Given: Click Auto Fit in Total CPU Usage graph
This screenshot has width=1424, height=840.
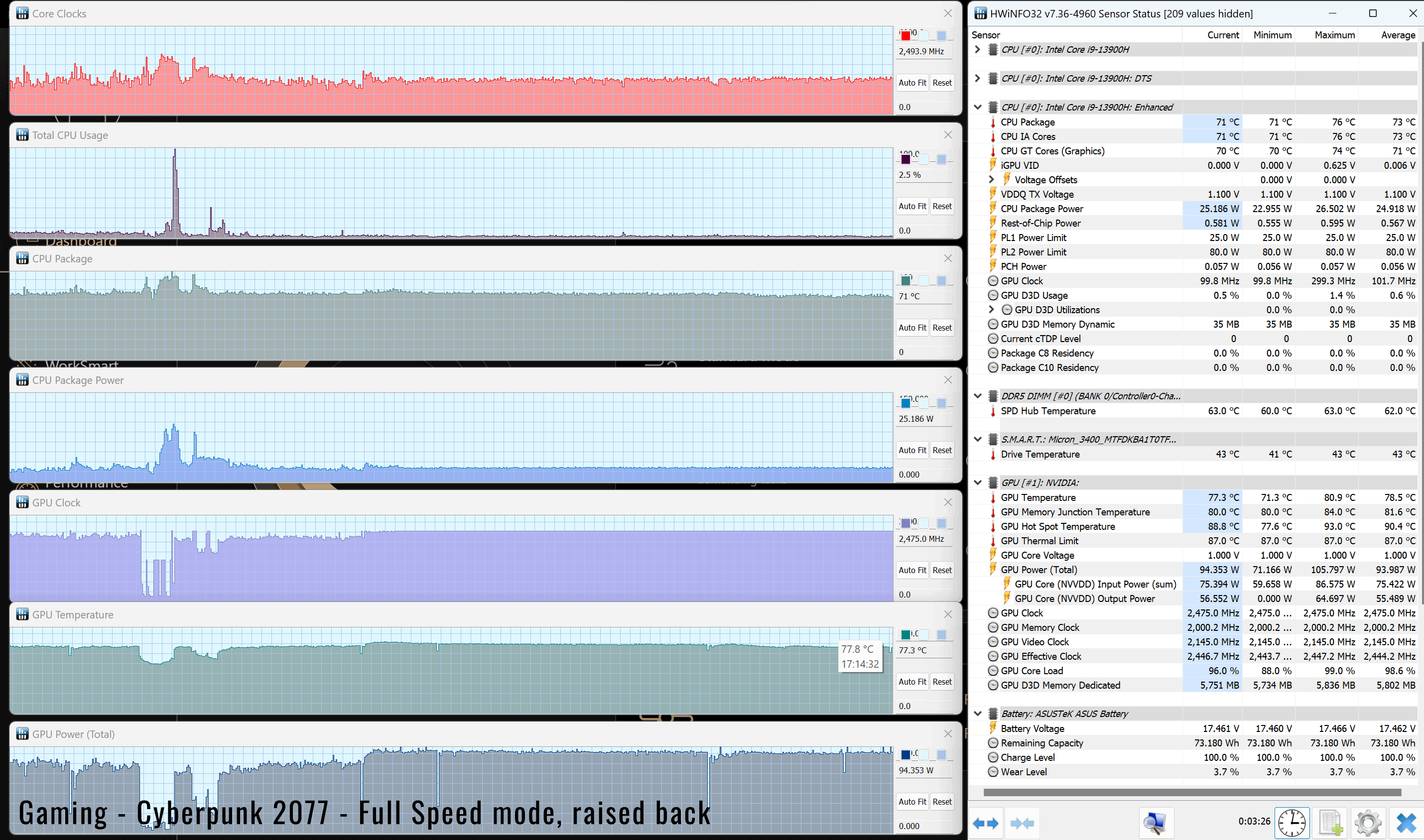Looking at the screenshot, I should (912, 206).
